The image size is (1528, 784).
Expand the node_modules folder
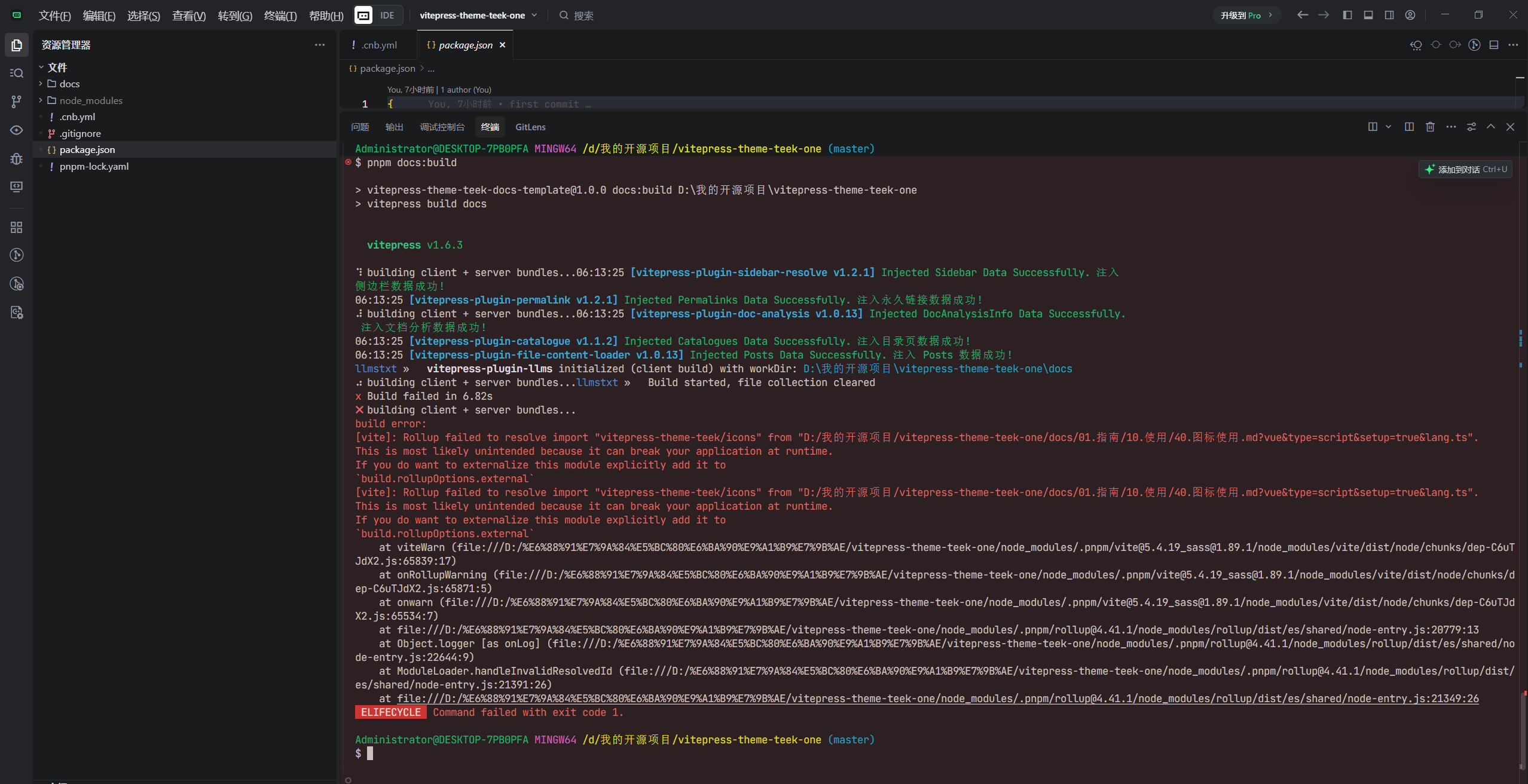(x=91, y=100)
